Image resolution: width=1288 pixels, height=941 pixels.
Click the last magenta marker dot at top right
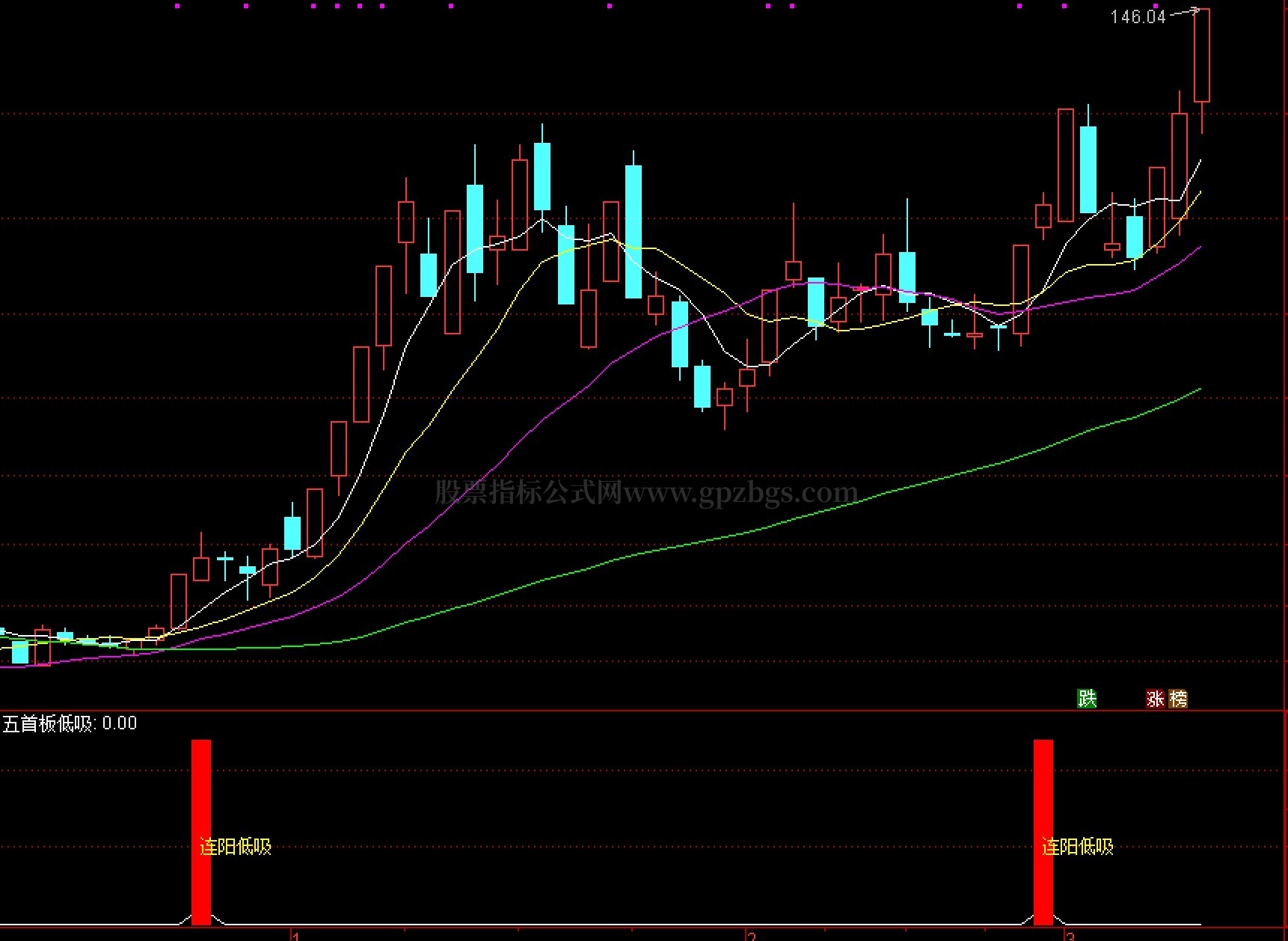tap(1156, 6)
